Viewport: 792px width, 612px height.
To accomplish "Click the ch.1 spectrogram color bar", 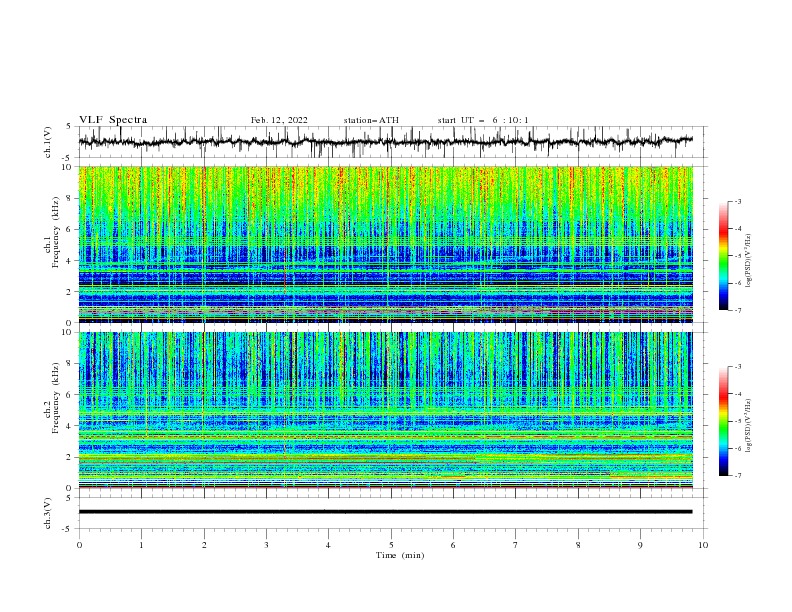I will (723, 256).
